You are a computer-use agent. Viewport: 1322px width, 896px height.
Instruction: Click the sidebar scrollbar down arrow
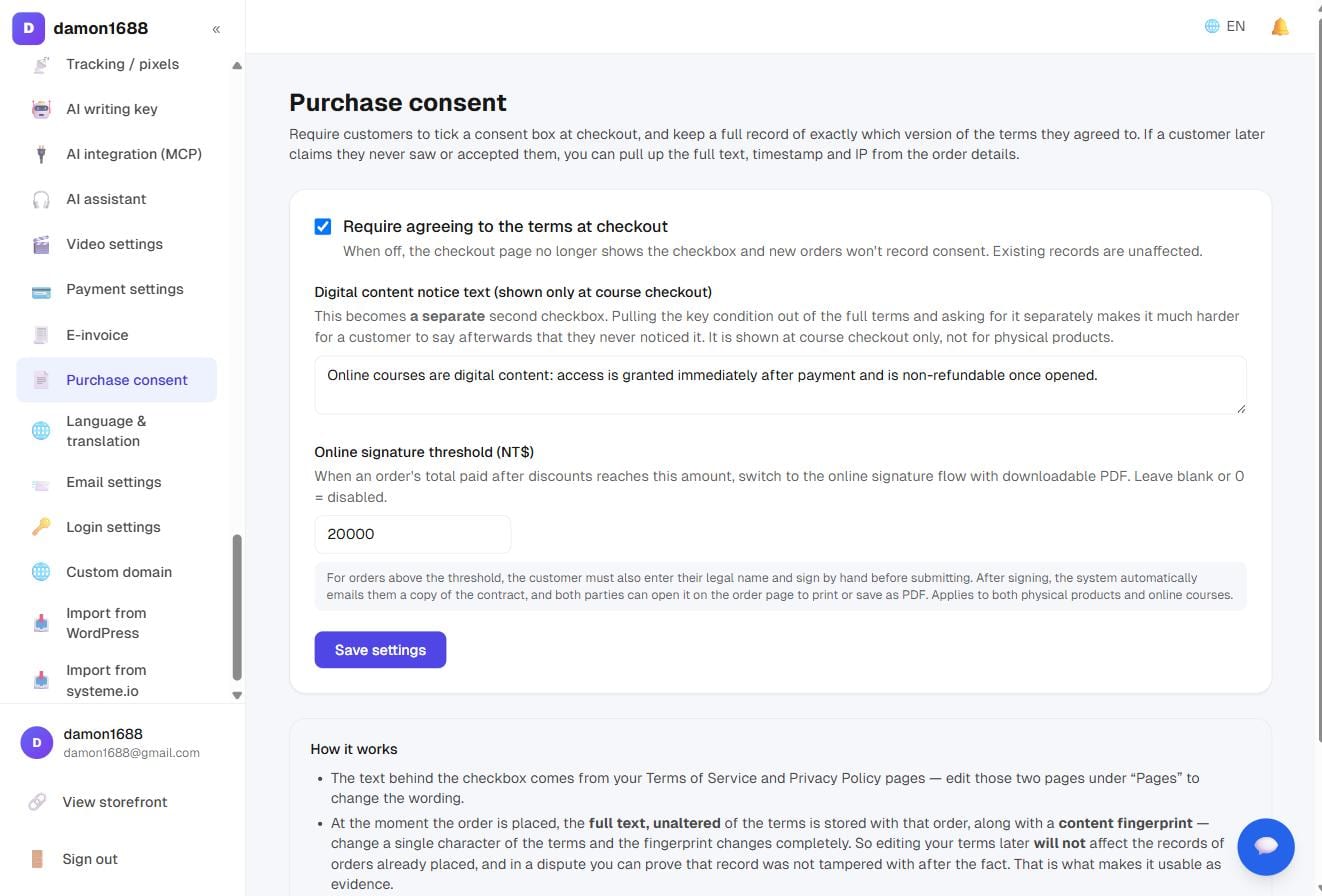tap(237, 695)
